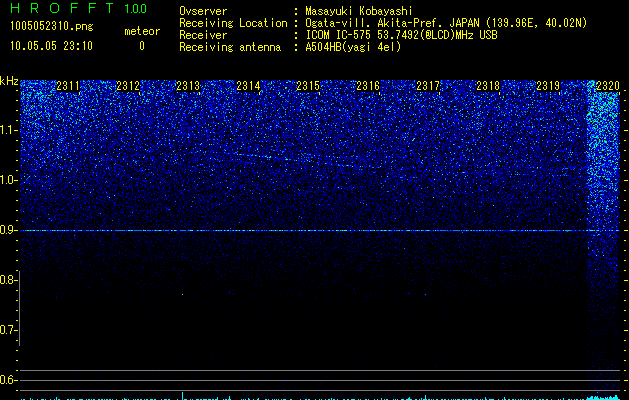Select the A504HB(yagi 4el) antenna text
629x400 pixels.
coord(353,47)
